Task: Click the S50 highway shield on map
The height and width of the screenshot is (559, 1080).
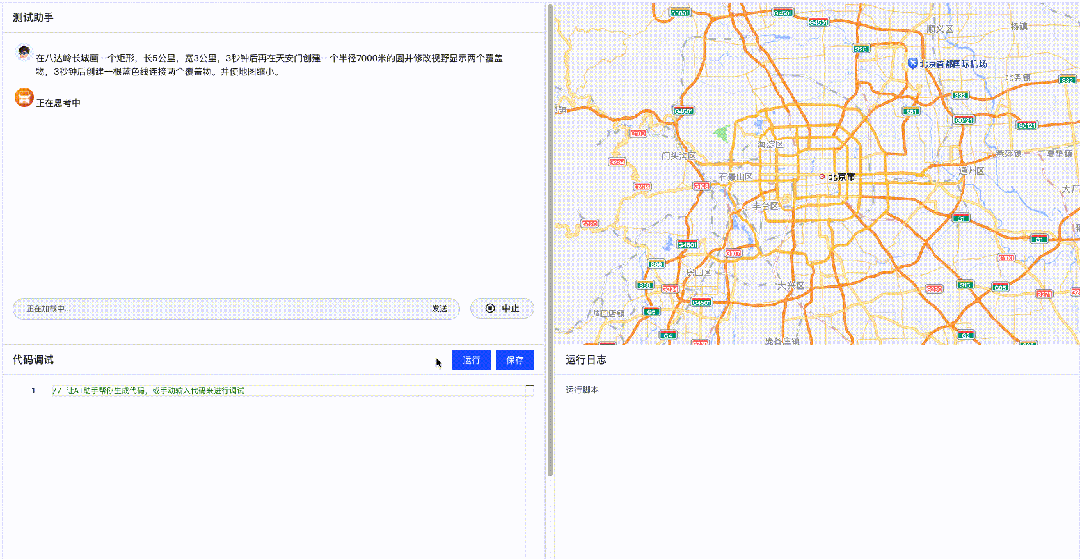Action: tap(861, 49)
